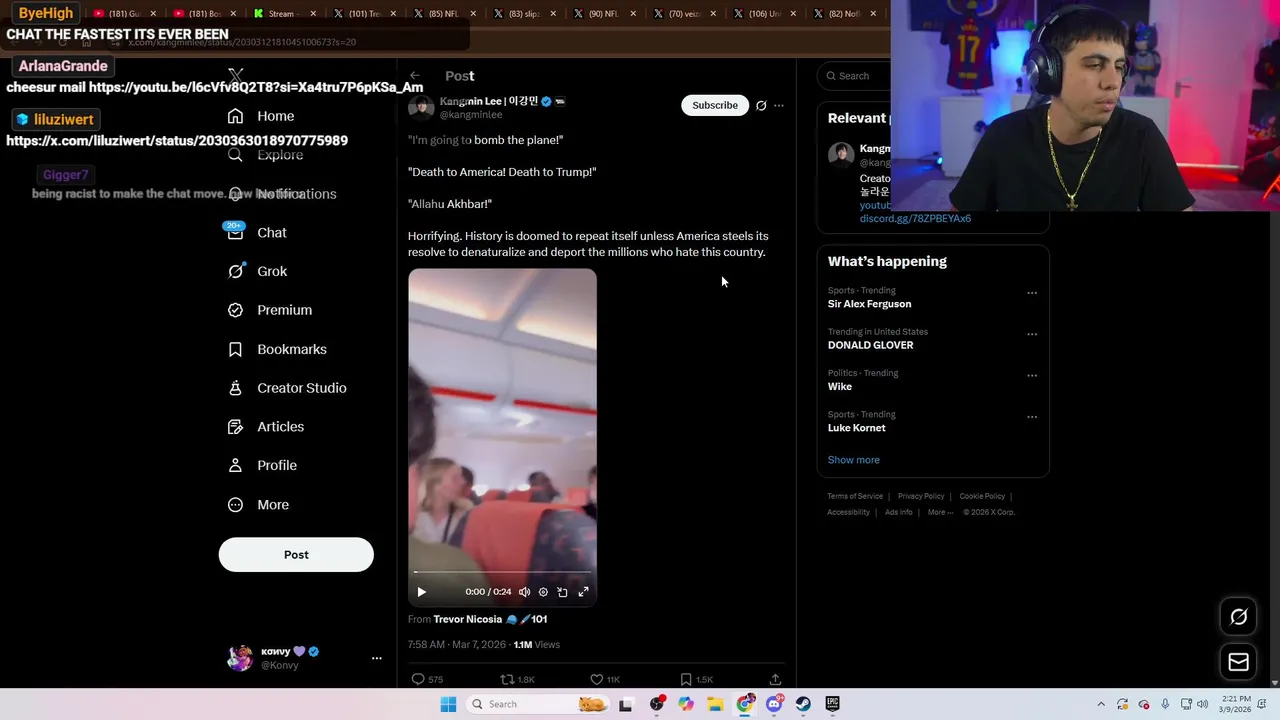Open the Privacy Policy footer link
This screenshot has width=1280, height=720.
click(921, 496)
